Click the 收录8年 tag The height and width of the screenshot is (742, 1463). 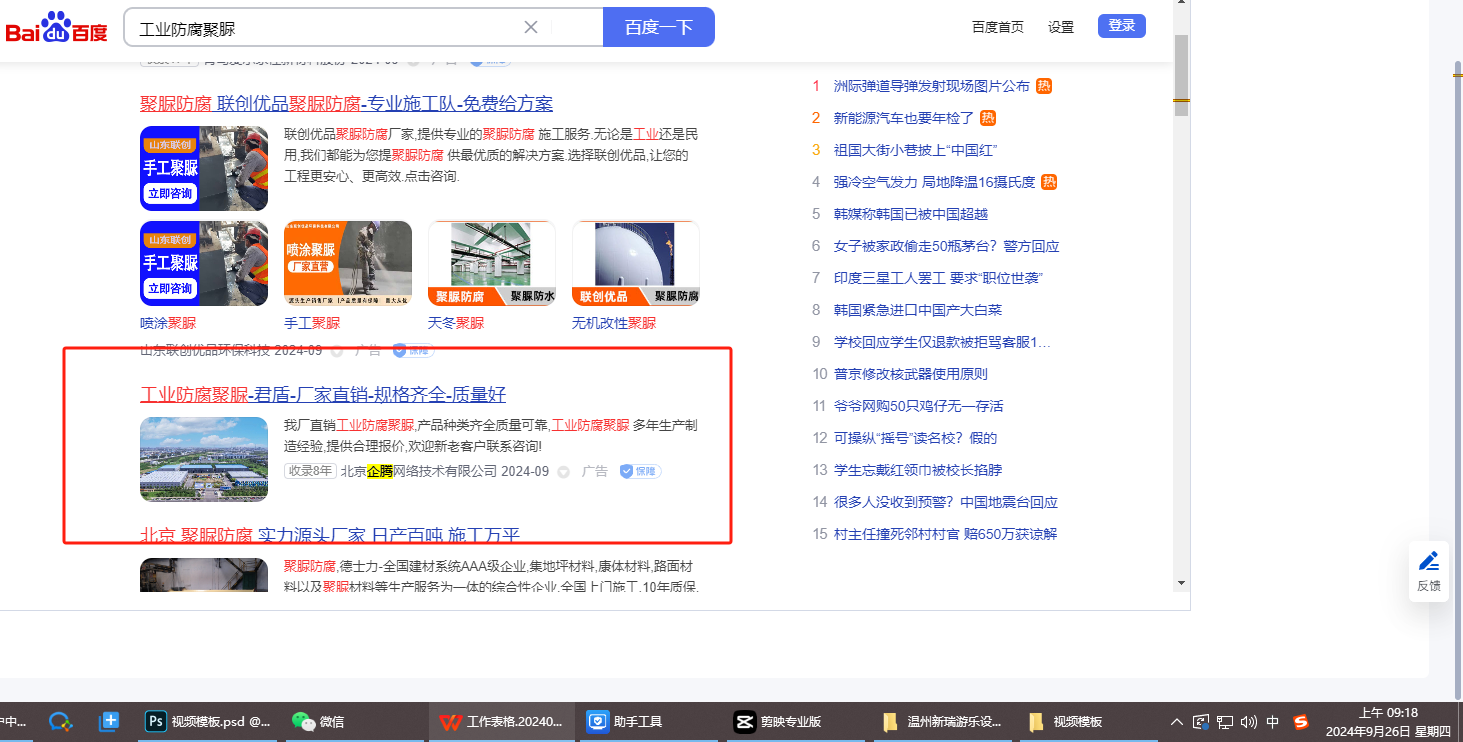tap(310, 471)
